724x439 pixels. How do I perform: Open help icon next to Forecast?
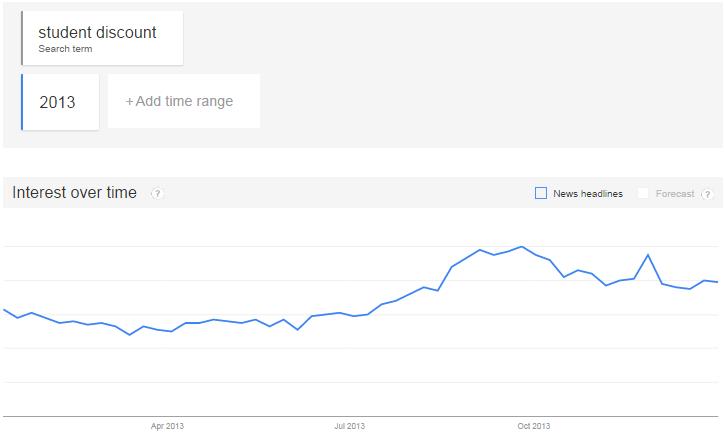click(707, 194)
